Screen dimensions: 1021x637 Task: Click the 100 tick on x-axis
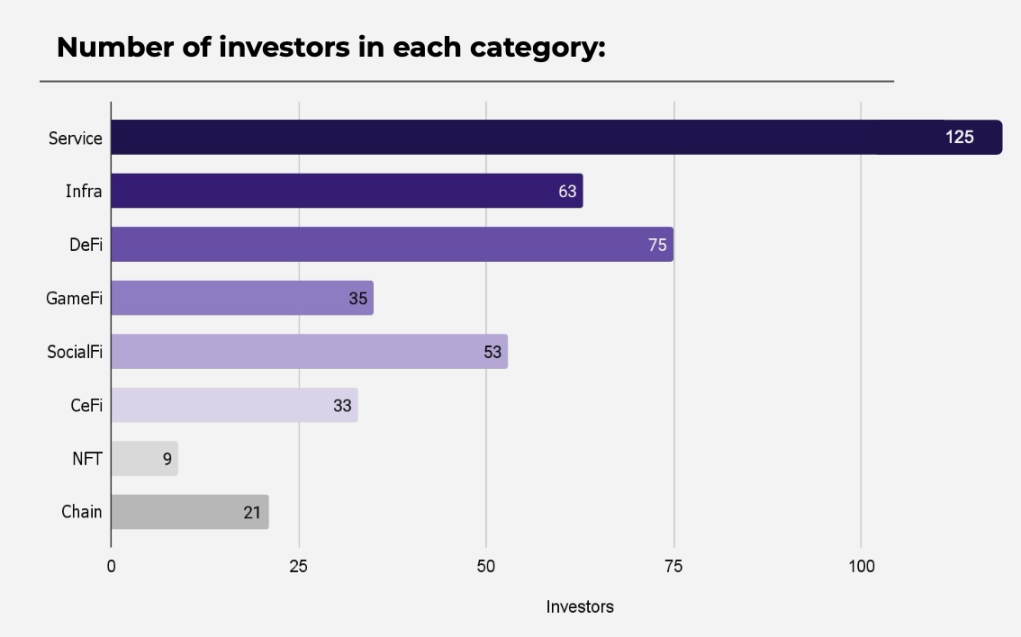[x=861, y=566]
